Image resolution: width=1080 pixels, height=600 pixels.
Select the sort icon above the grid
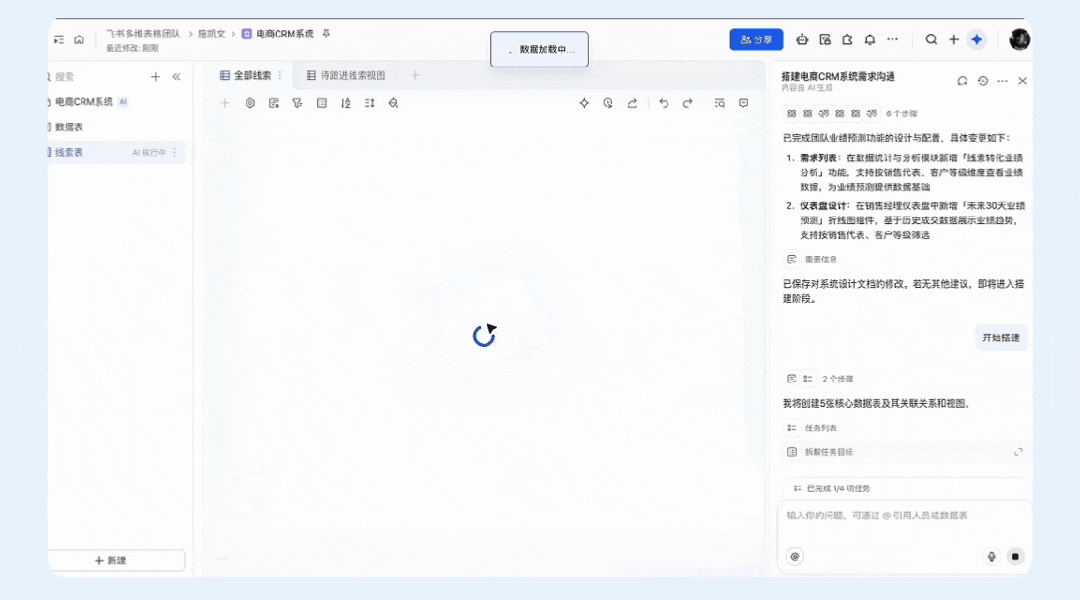click(x=345, y=102)
